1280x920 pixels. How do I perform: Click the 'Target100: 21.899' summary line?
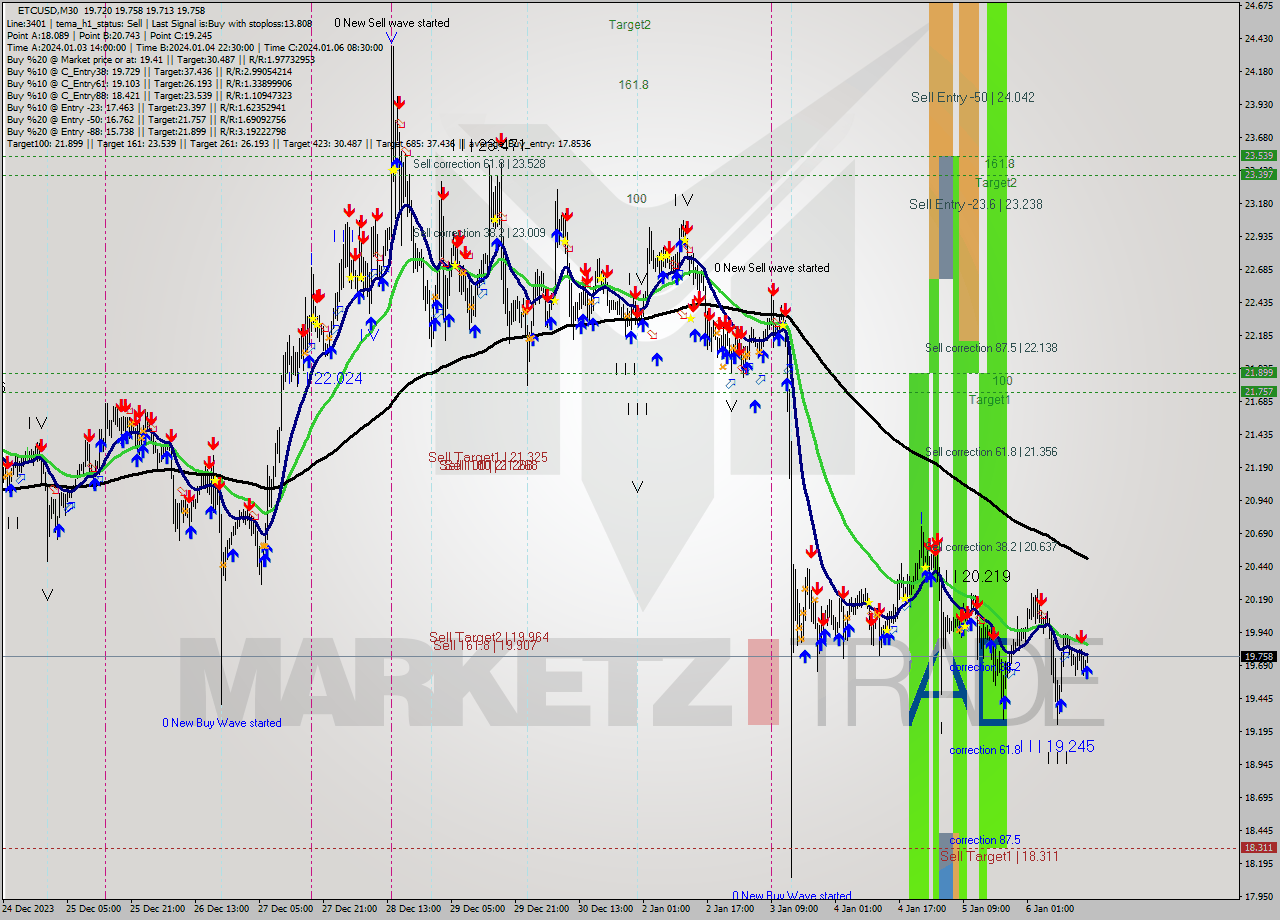(x=298, y=144)
